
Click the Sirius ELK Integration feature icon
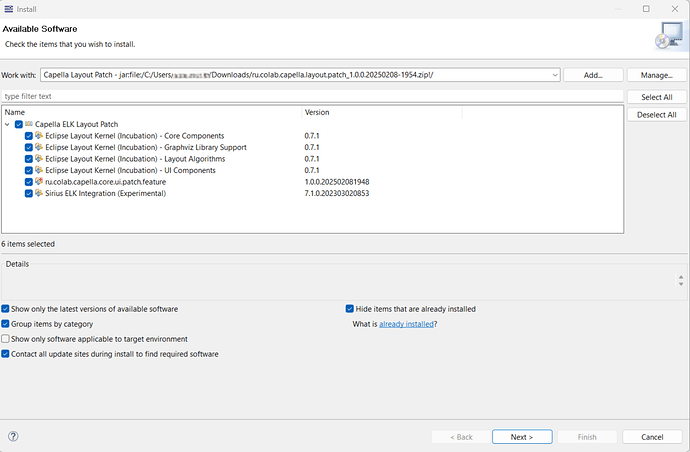(x=39, y=193)
